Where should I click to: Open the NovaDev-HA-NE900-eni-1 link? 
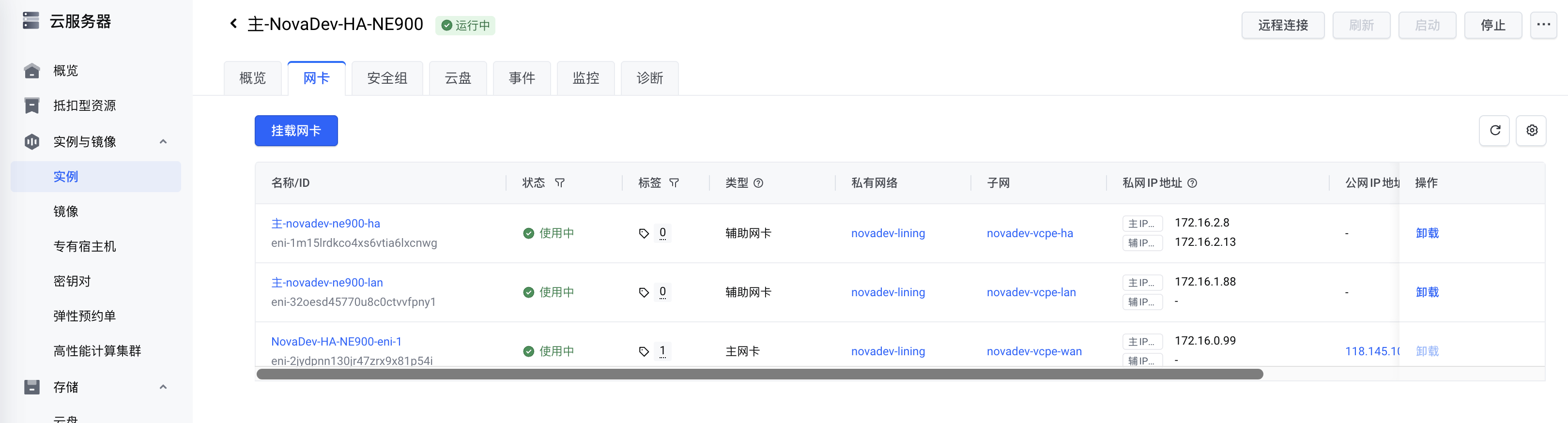click(x=336, y=341)
